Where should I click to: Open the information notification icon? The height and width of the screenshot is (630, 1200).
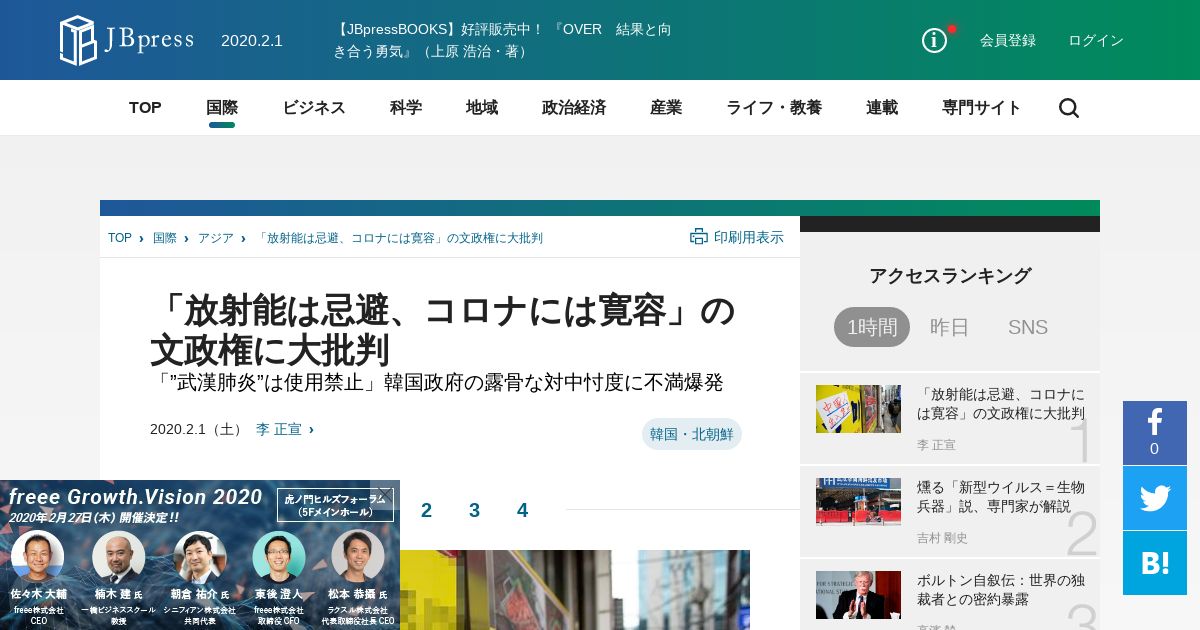click(x=935, y=40)
